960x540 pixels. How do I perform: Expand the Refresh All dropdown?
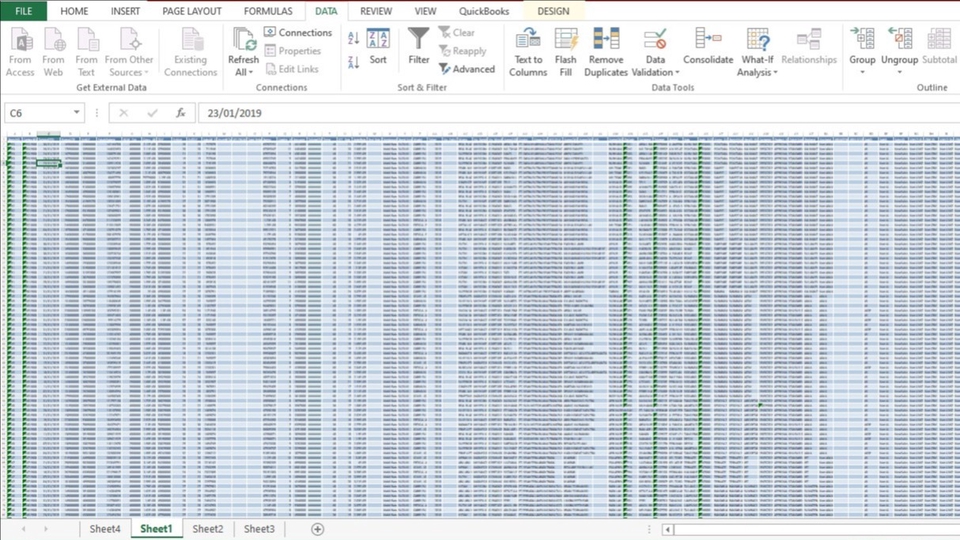click(x=243, y=72)
